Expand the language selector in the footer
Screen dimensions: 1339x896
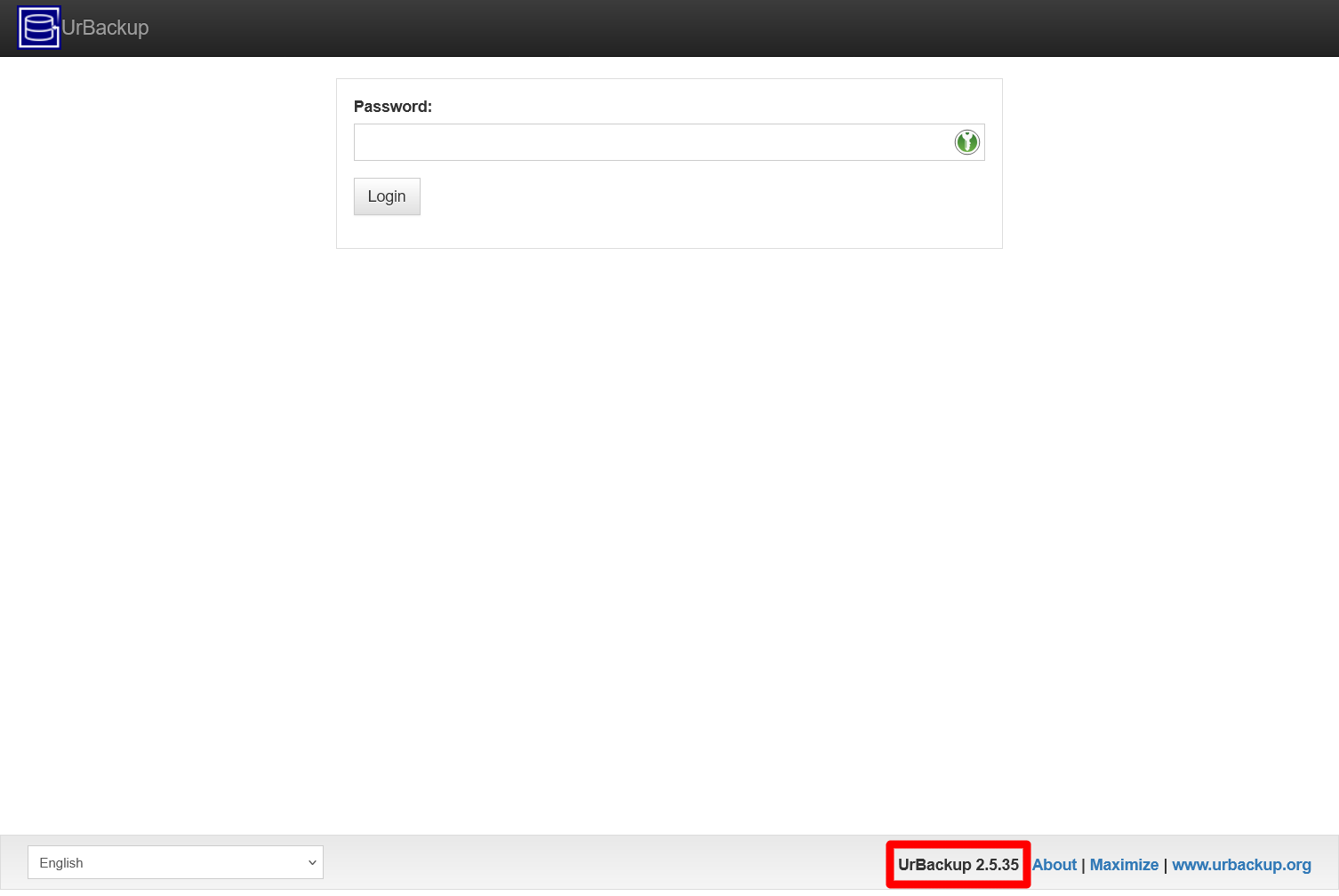(175, 862)
